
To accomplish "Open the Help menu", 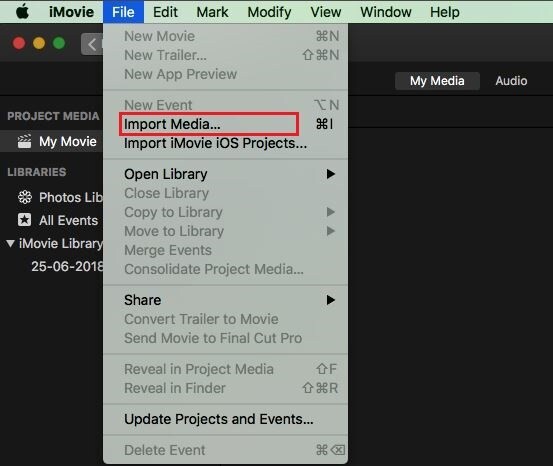I will pos(444,12).
